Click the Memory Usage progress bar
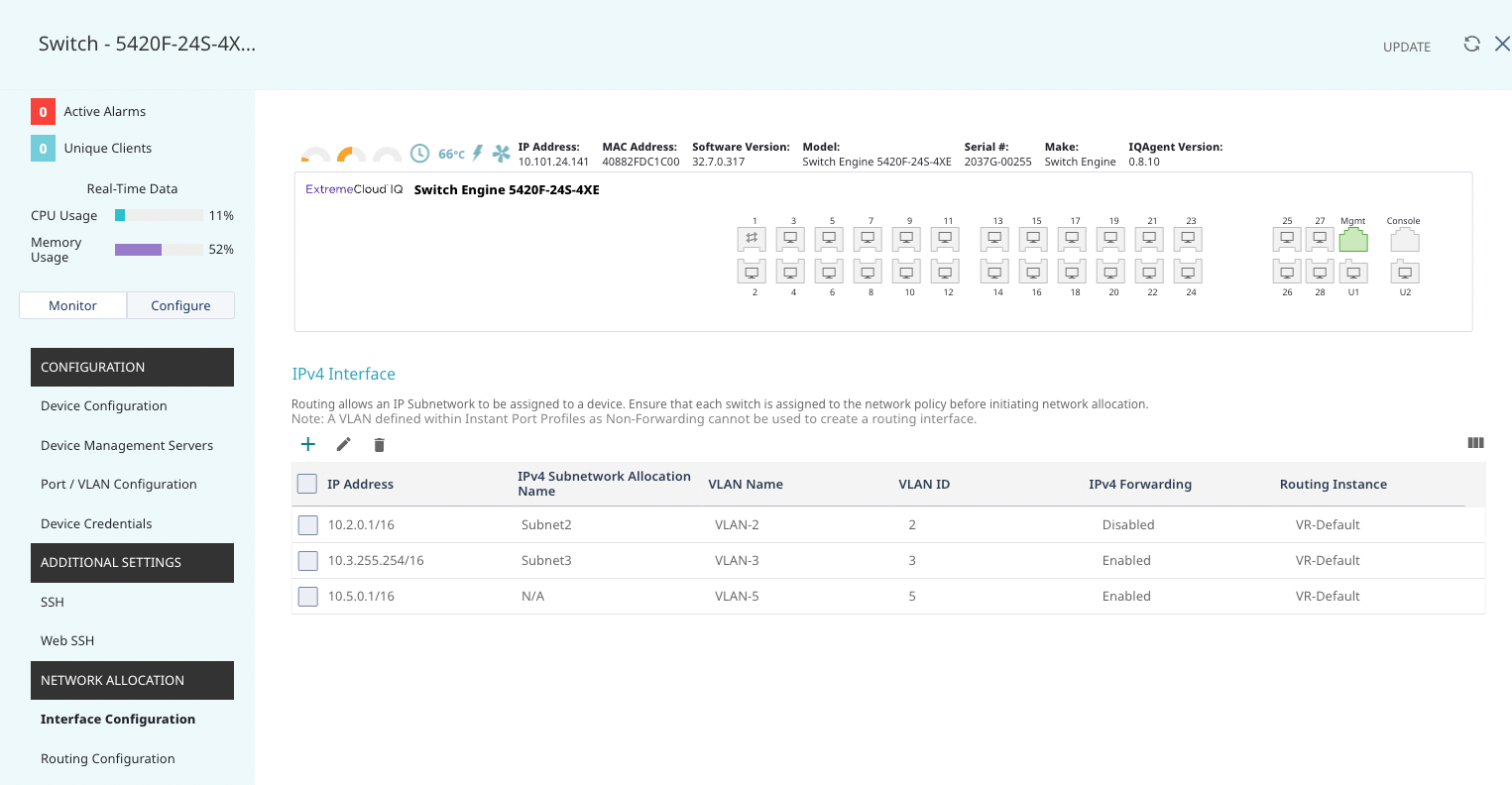 coord(159,250)
